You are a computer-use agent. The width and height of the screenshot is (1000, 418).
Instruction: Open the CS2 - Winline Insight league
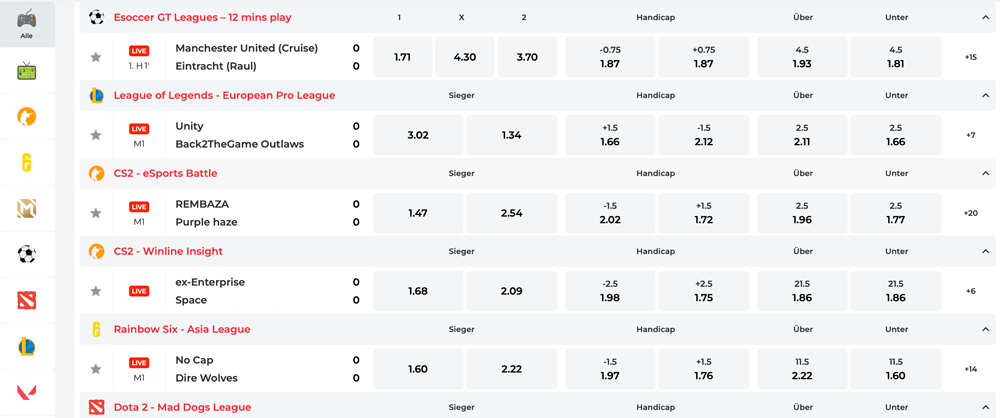tap(168, 252)
